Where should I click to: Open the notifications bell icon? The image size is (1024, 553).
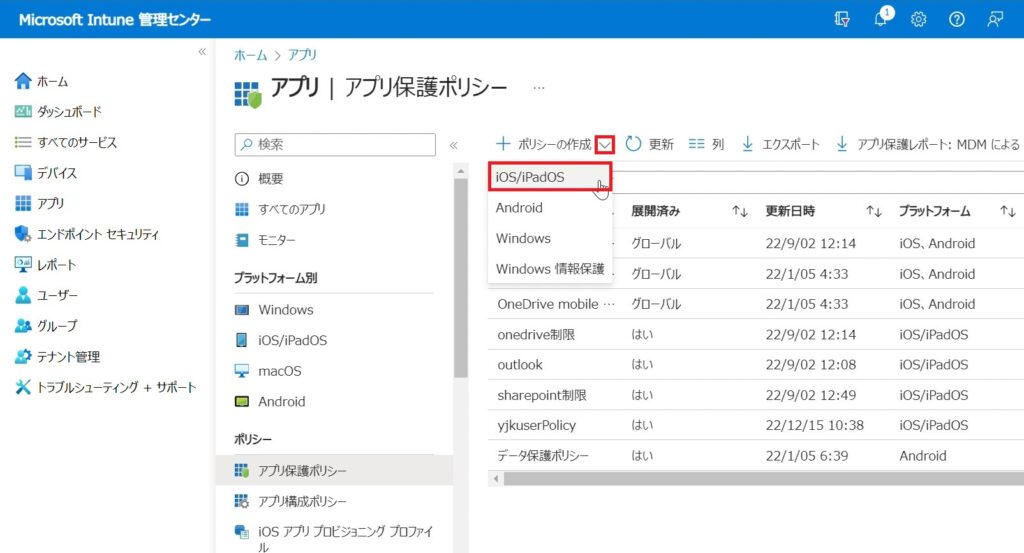[x=881, y=19]
